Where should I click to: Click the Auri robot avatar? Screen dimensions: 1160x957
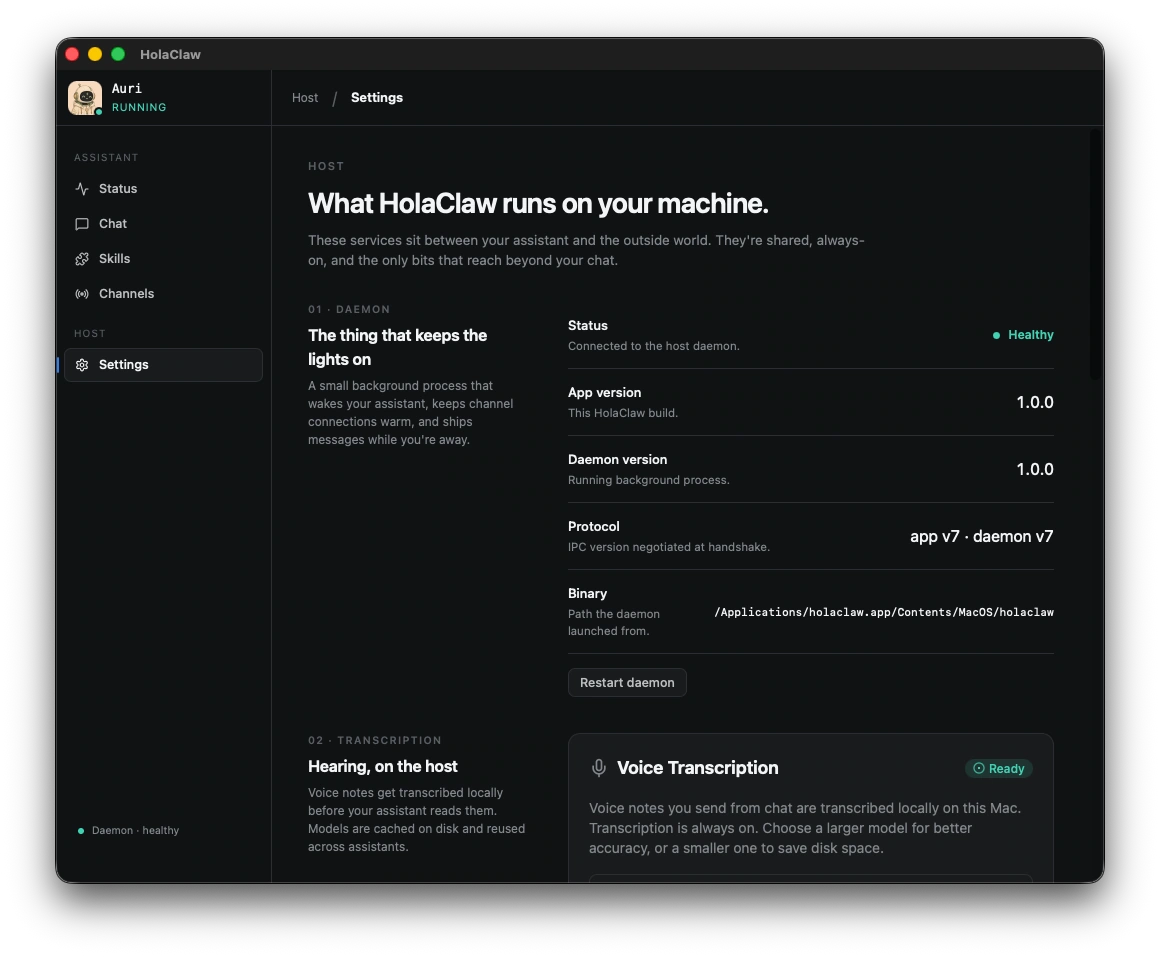coord(85,98)
